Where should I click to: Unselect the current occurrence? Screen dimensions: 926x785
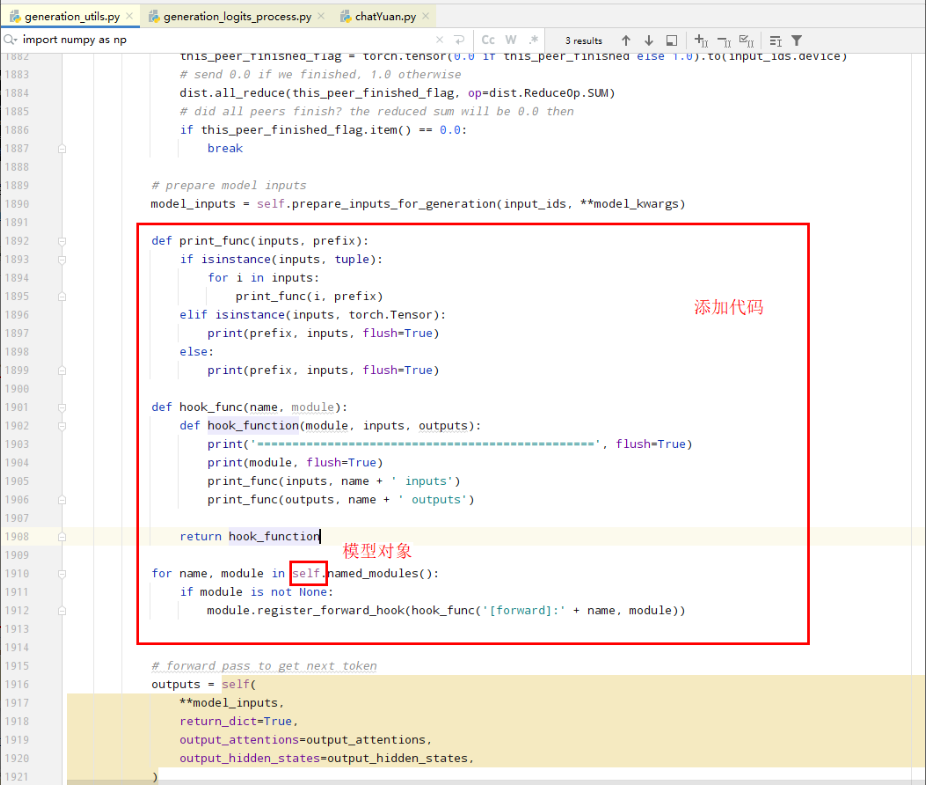[x=724, y=40]
